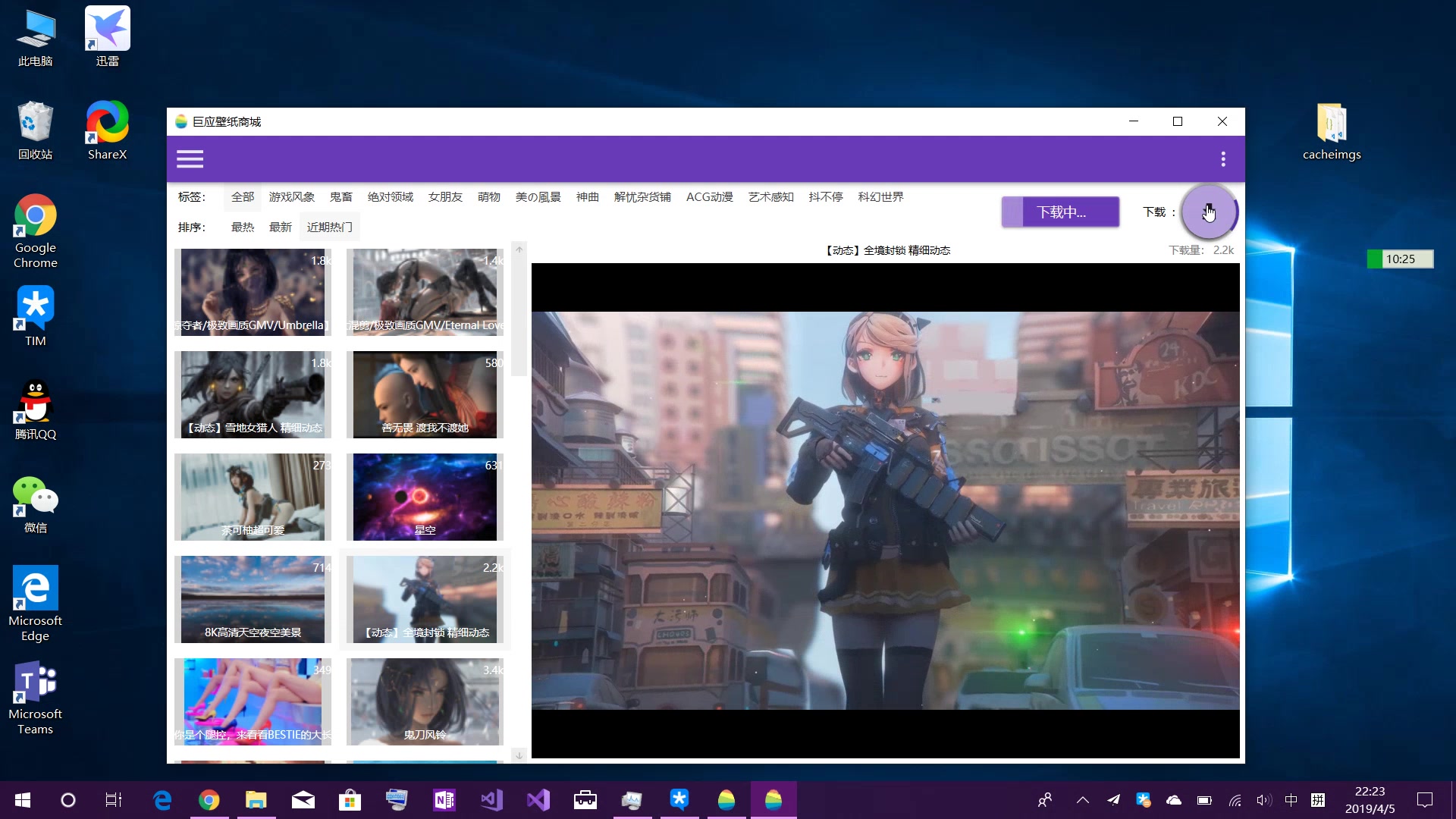Toggle the 抖不停 category tag
Viewport: 1456px width, 819px height.
[x=824, y=197]
